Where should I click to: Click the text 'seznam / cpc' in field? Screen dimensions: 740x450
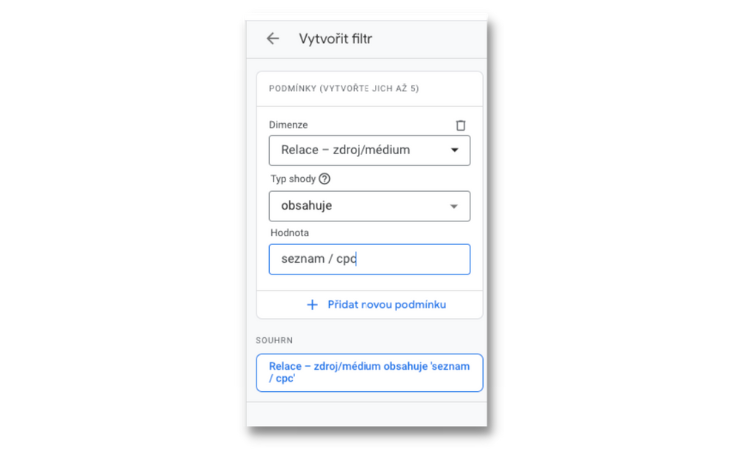point(319,259)
